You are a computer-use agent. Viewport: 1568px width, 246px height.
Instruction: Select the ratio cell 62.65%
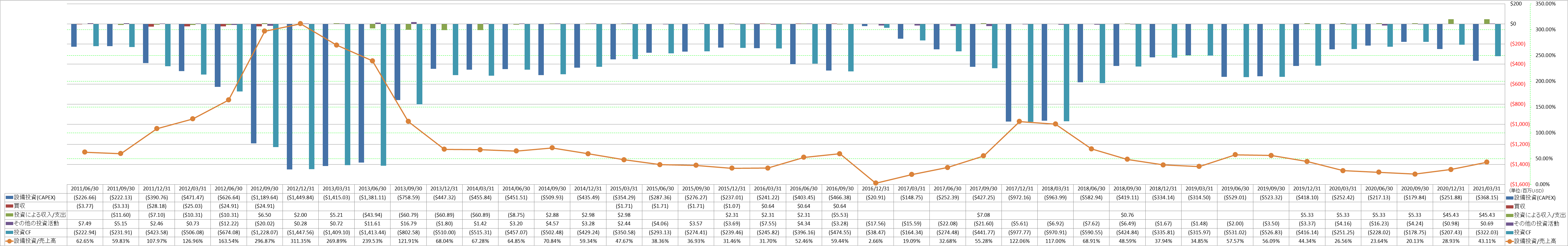tap(85, 241)
